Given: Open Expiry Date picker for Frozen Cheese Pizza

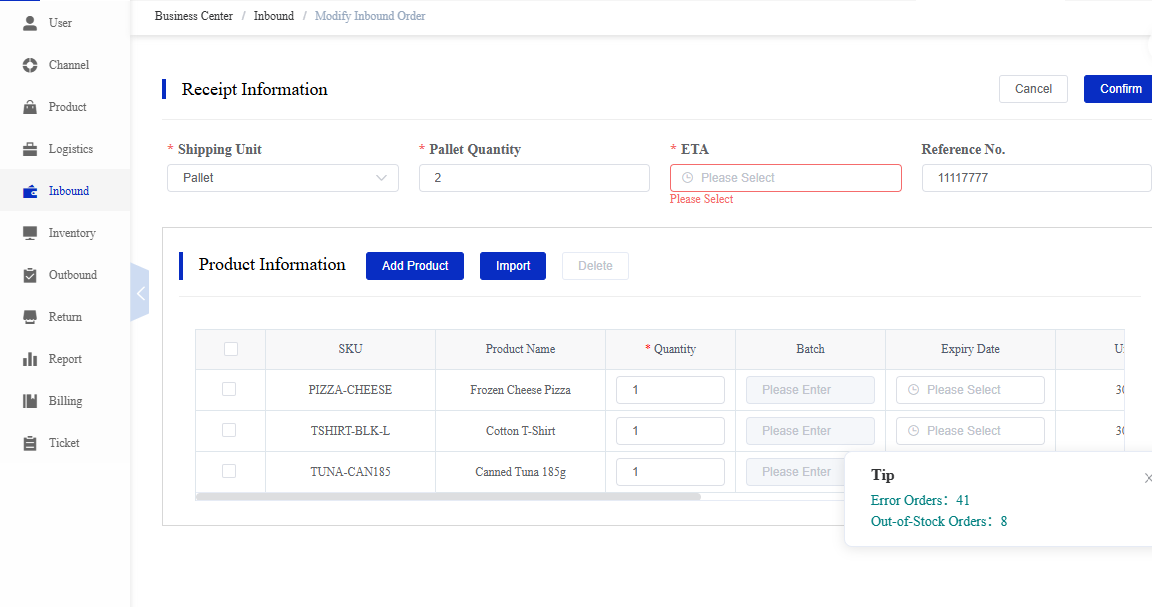Looking at the screenshot, I should click(x=970, y=390).
